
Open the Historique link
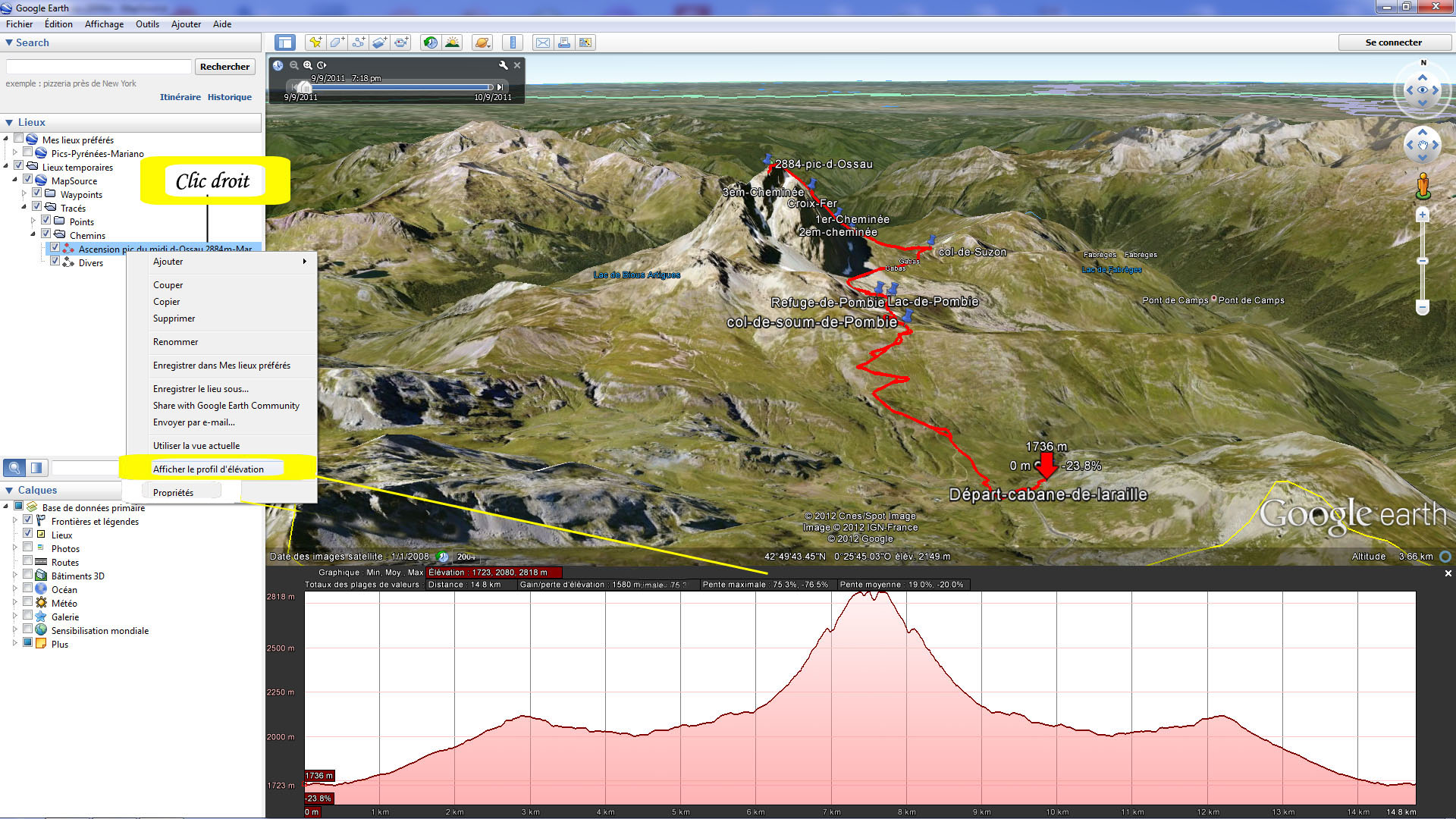(x=230, y=97)
